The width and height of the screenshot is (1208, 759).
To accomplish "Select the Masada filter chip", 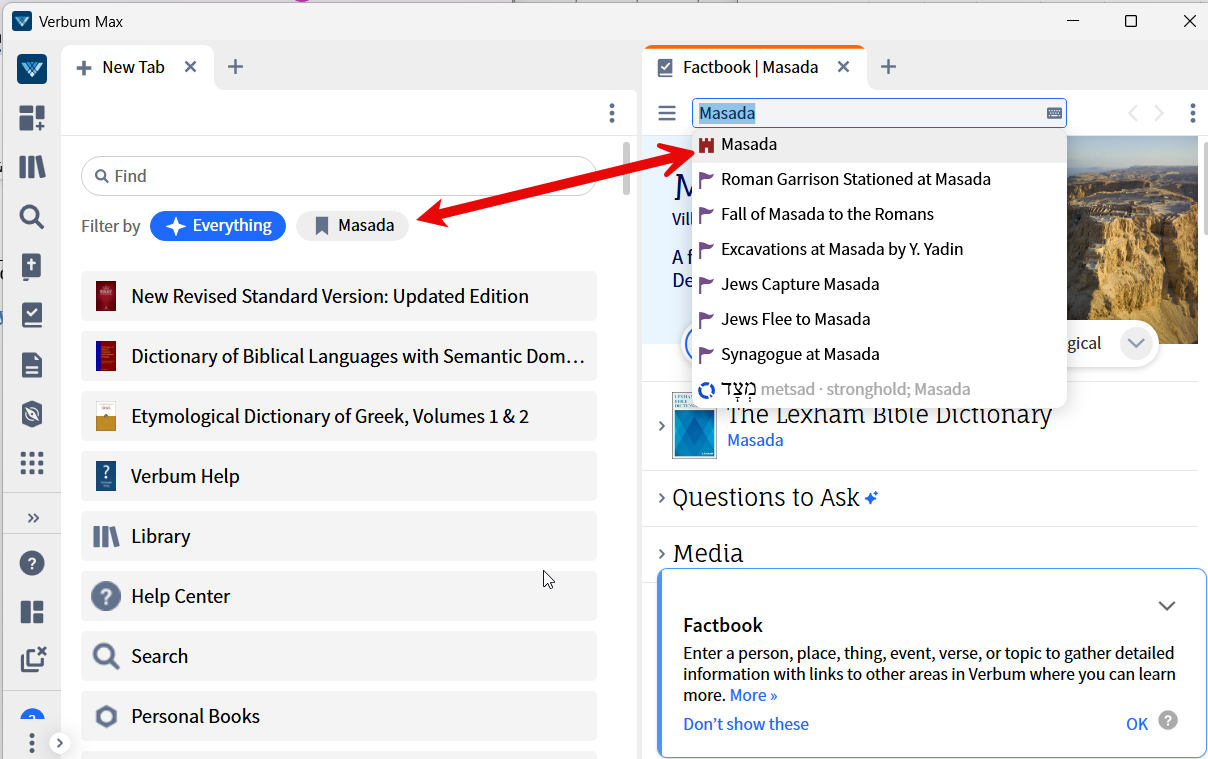I will coord(353,226).
